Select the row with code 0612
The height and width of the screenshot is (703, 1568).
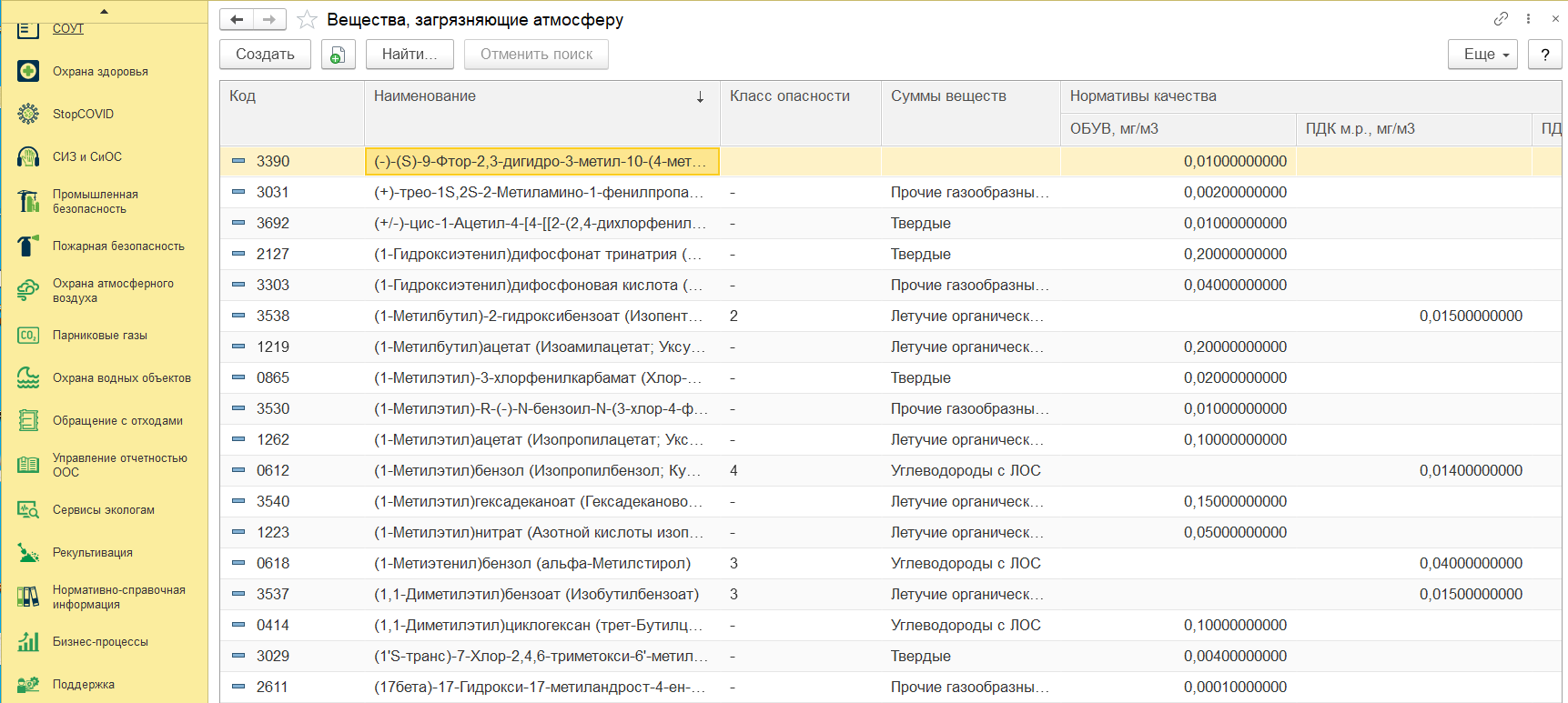point(891,470)
